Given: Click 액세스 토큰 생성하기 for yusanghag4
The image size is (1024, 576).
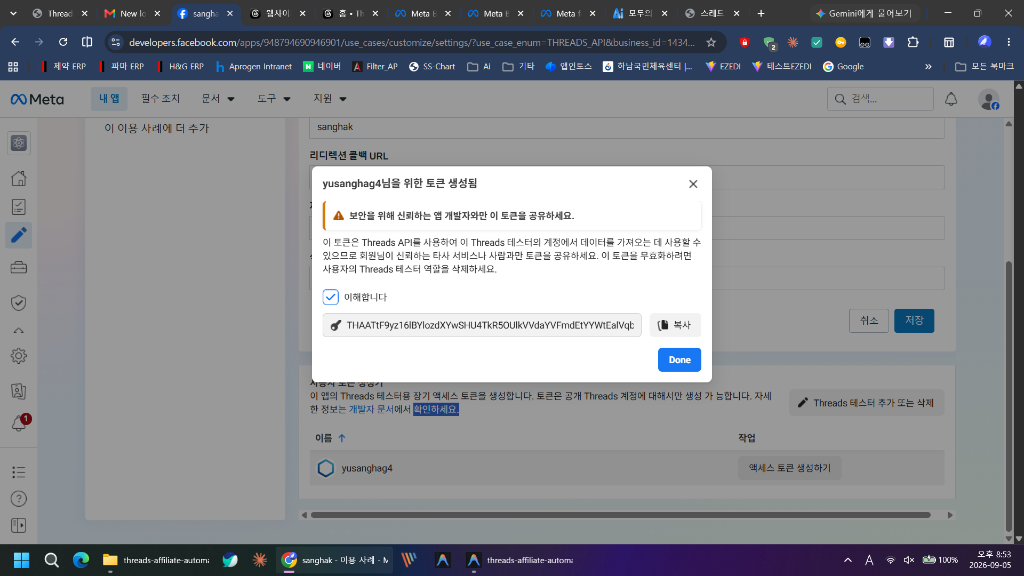Looking at the screenshot, I should [x=790, y=468].
